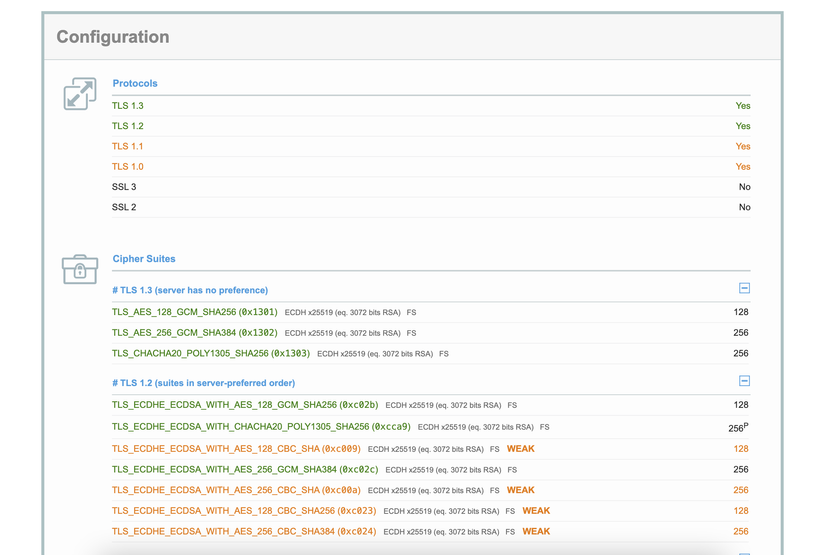Click the WEAK label on the 0xc009 row
This screenshot has width=825, height=555.
coord(520,449)
